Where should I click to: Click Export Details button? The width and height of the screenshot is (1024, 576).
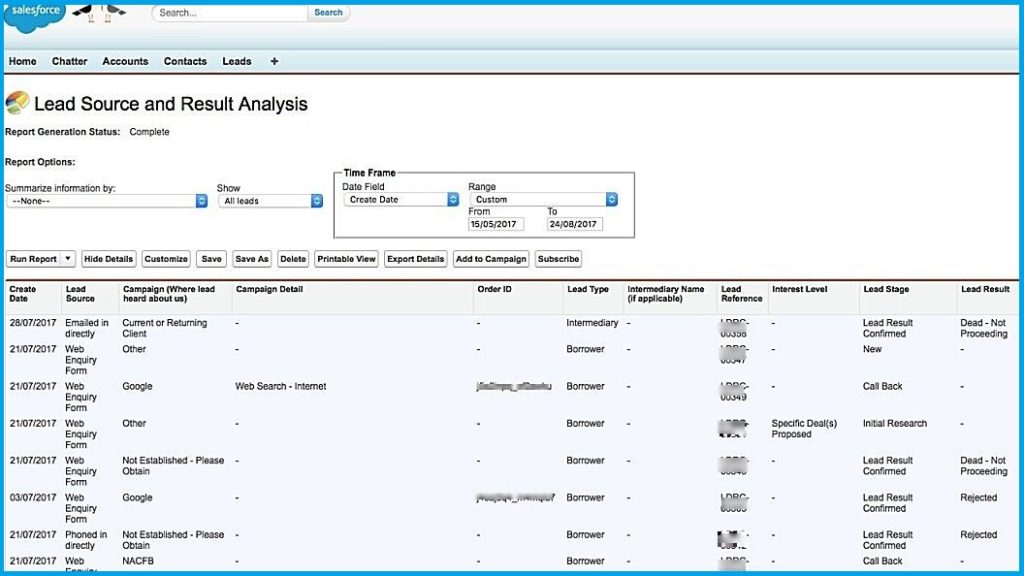click(415, 259)
